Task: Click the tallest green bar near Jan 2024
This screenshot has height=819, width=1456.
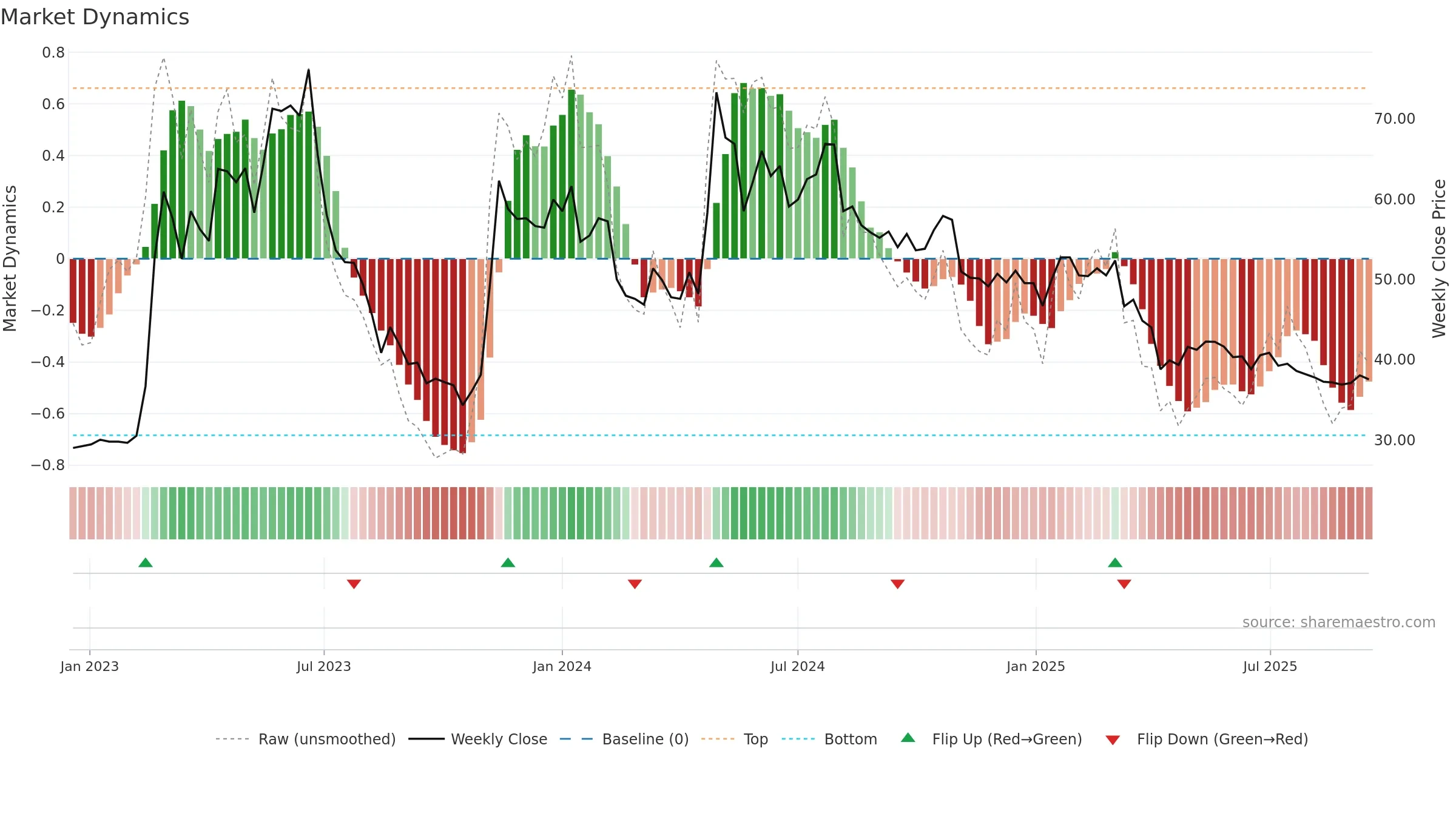Action: click(571, 174)
